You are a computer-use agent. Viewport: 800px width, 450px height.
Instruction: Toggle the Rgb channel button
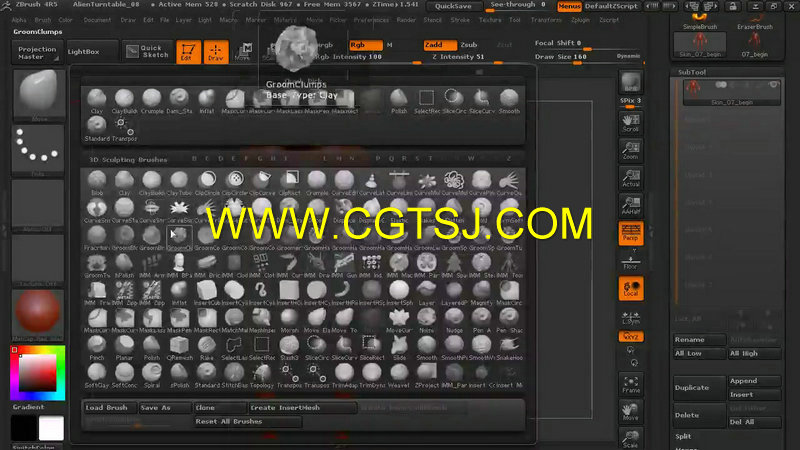point(365,45)
